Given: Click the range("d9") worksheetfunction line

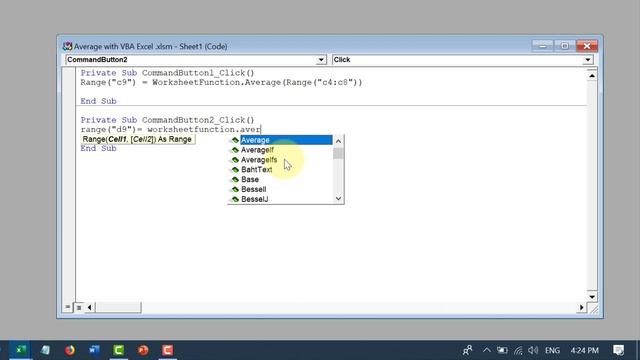Looking at the screenshot, I should (171, 129).
